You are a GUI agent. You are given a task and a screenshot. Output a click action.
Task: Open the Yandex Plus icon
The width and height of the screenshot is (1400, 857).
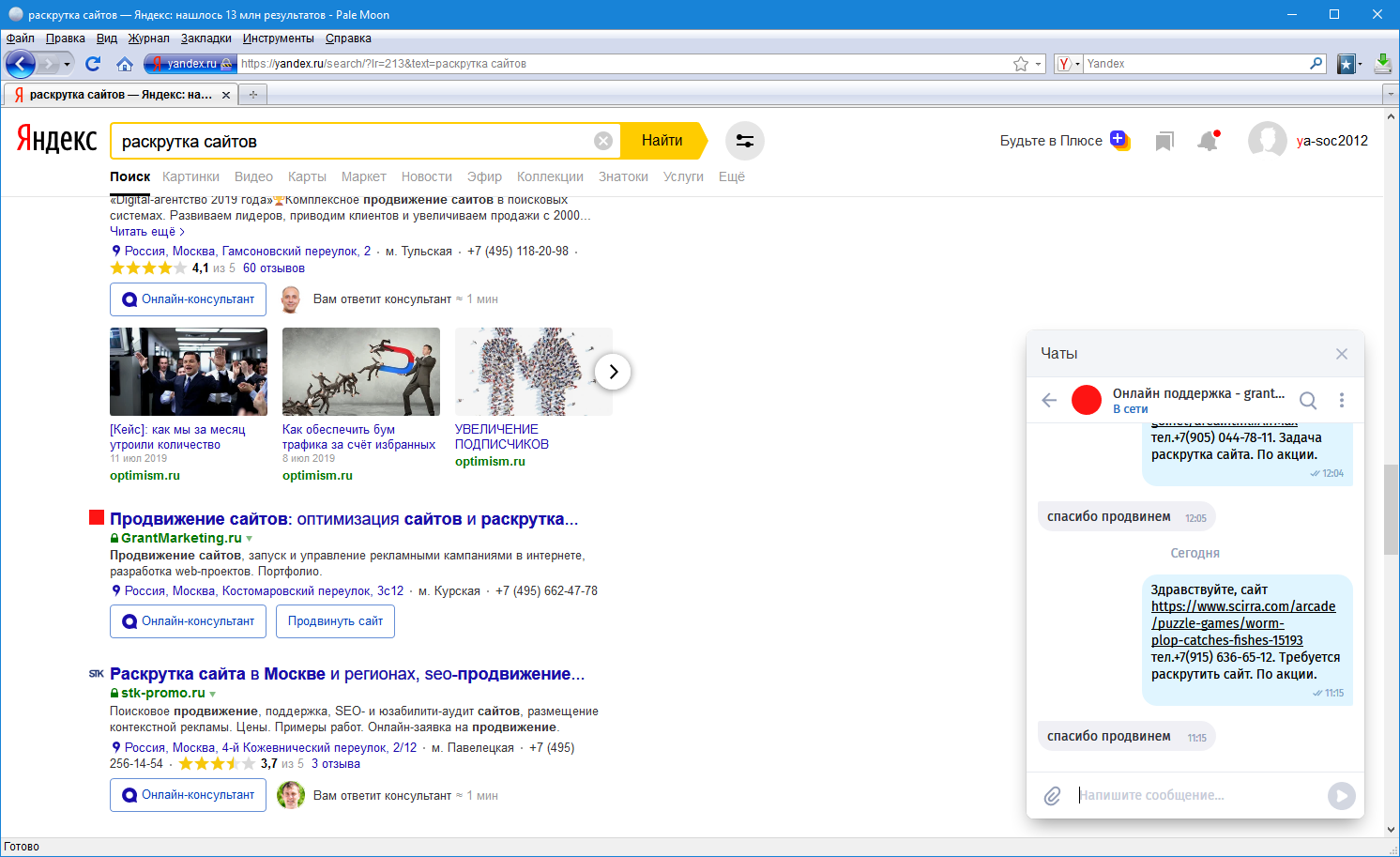[1119, 141]
